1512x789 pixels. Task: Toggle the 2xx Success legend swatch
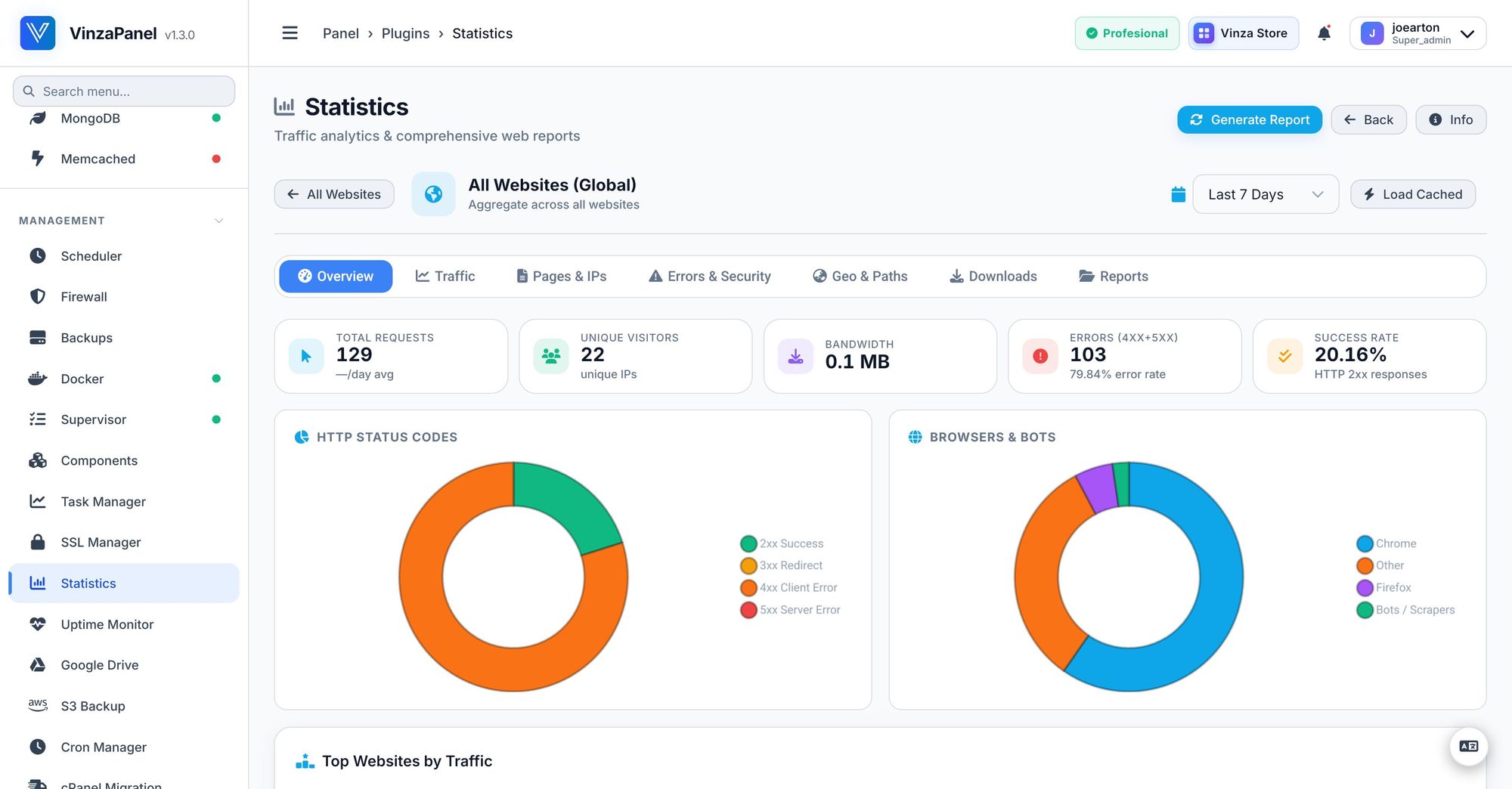tap(748, 543)
